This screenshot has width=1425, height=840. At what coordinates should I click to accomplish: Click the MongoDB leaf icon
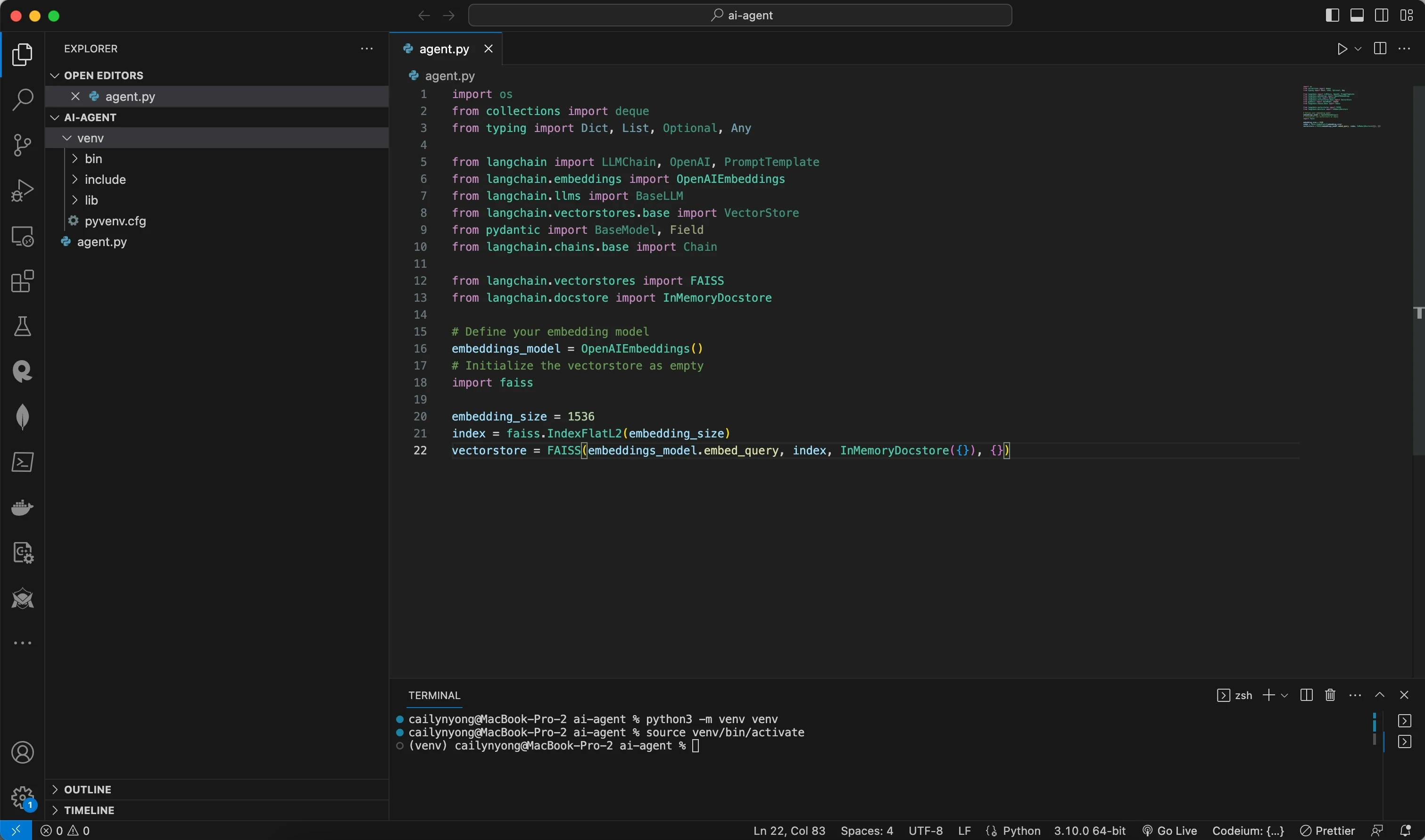(22, 417)
